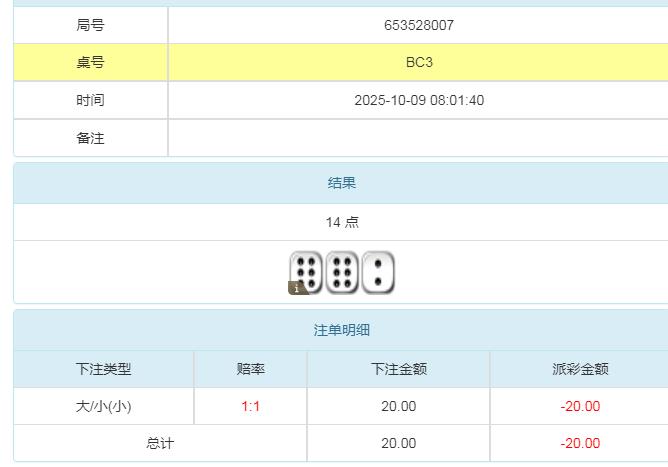
Task: Click the 总计 total row label
Action: pyautogui.click(x=160, y=443)
